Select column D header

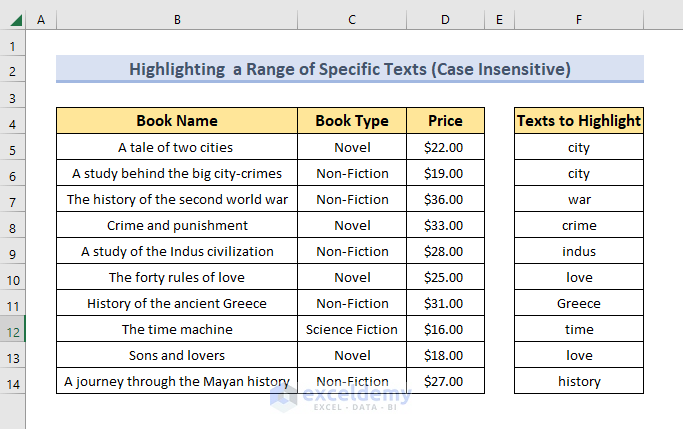click(445, 20)
